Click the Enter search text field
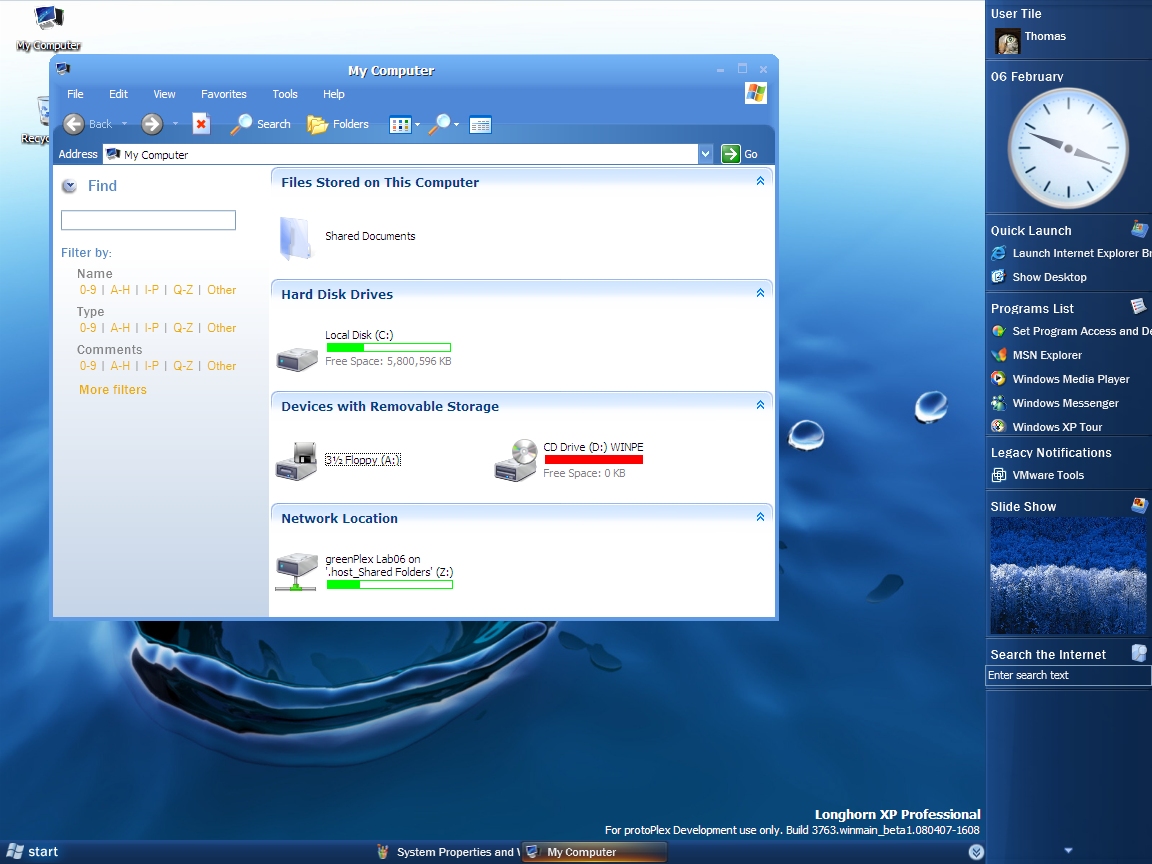The width and height of the screenshot is (1152, 864). point(1068,675)
